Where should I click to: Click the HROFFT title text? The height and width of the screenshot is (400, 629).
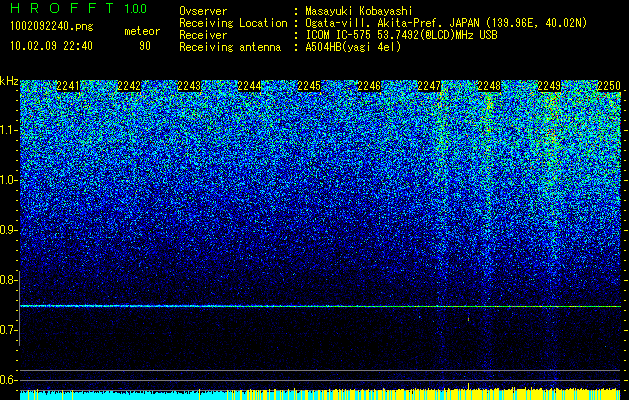pyautogui.click(x=62, y=8)
